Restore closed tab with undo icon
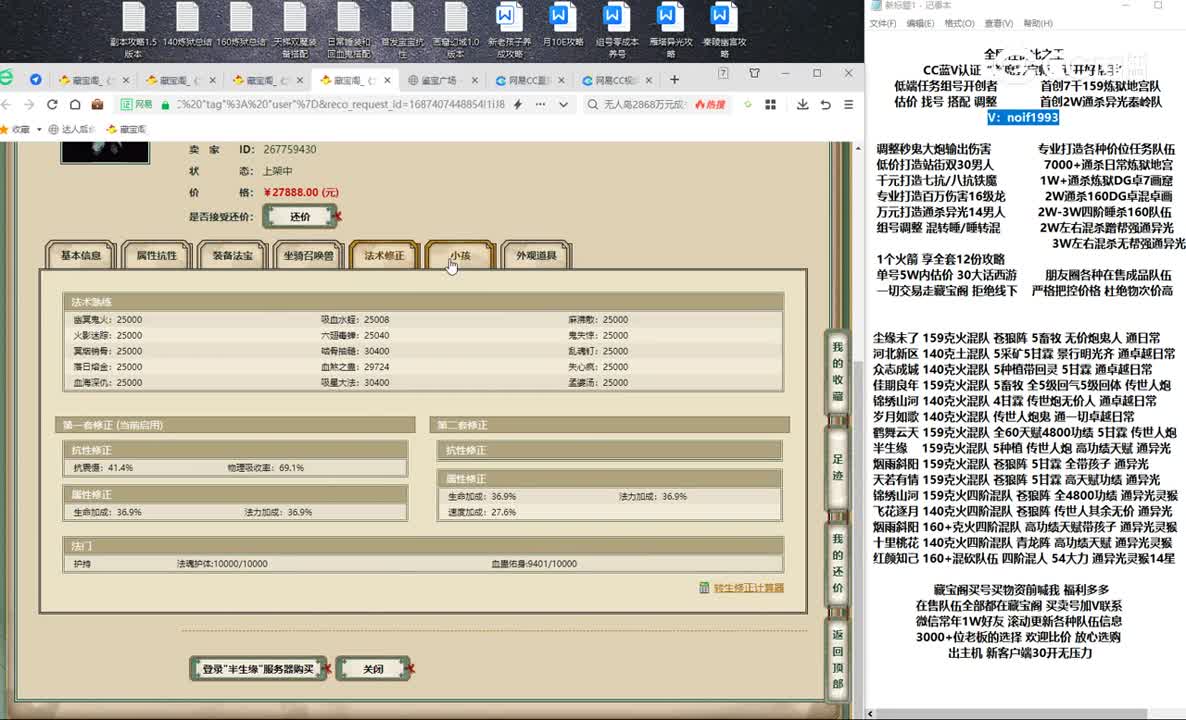The image size is (1186, 720). click(826, 104)
